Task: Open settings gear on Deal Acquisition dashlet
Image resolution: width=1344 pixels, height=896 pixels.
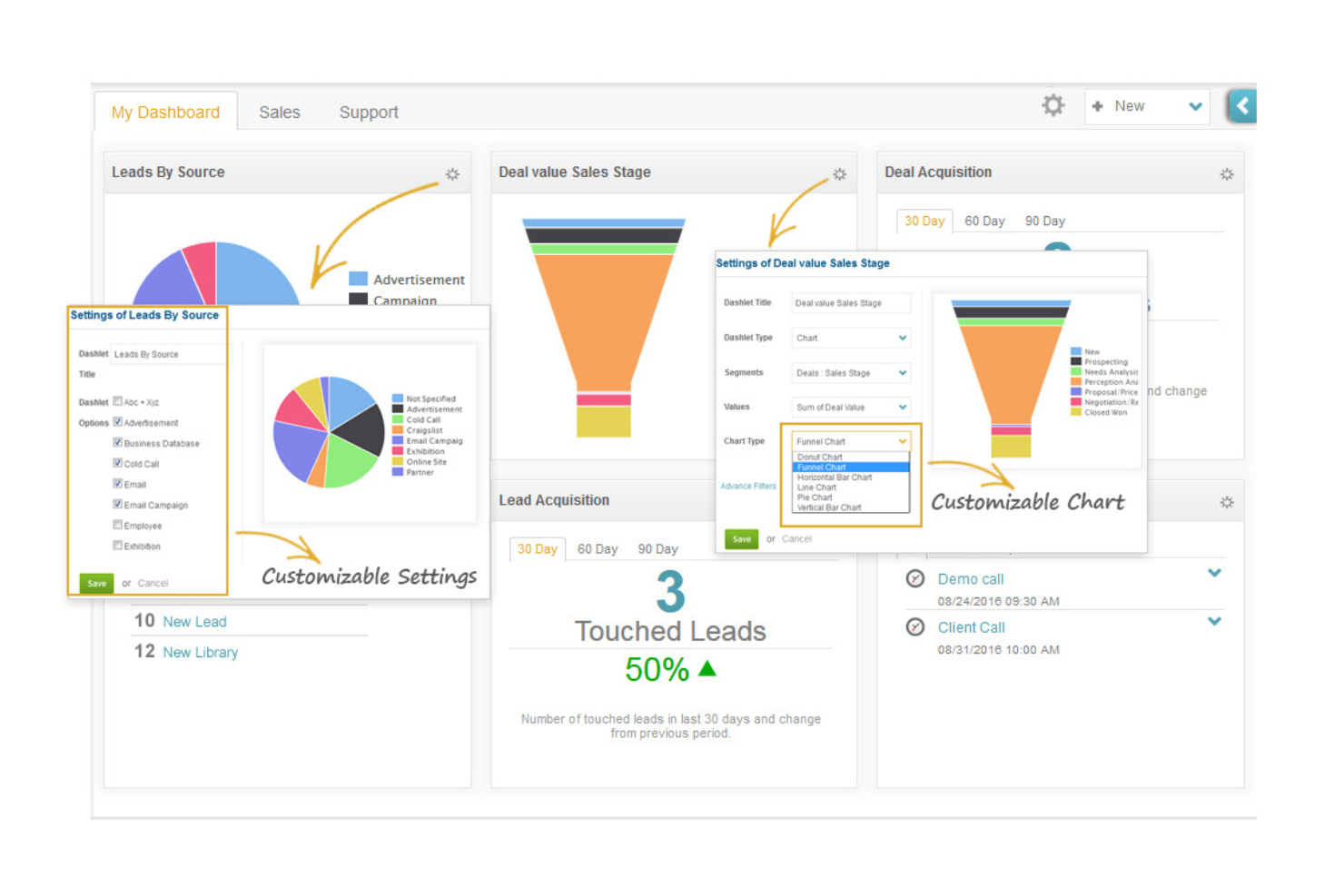Action: point(1228,174)
